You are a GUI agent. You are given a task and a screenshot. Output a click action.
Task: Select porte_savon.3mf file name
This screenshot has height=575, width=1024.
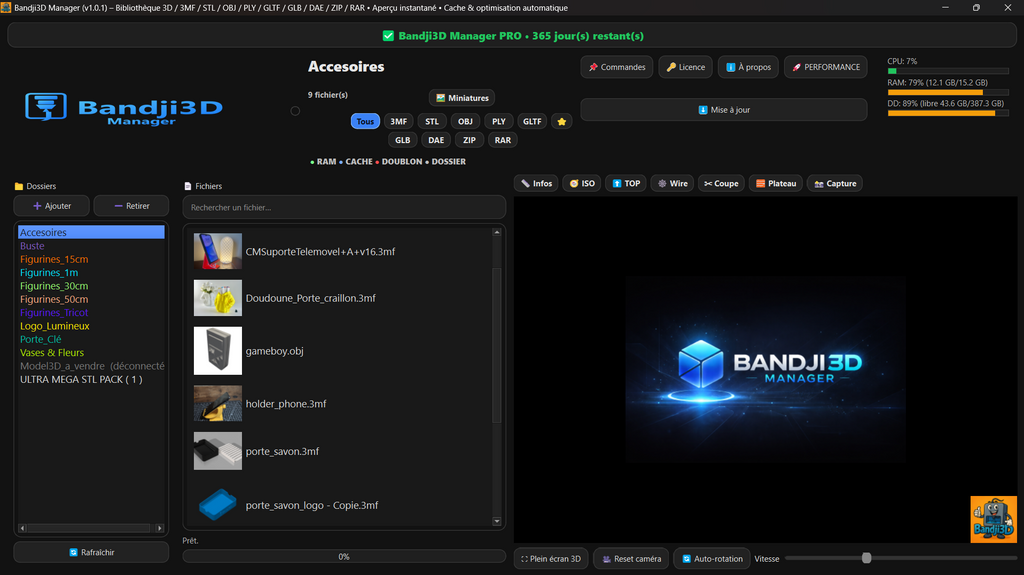tap(282, 452)
